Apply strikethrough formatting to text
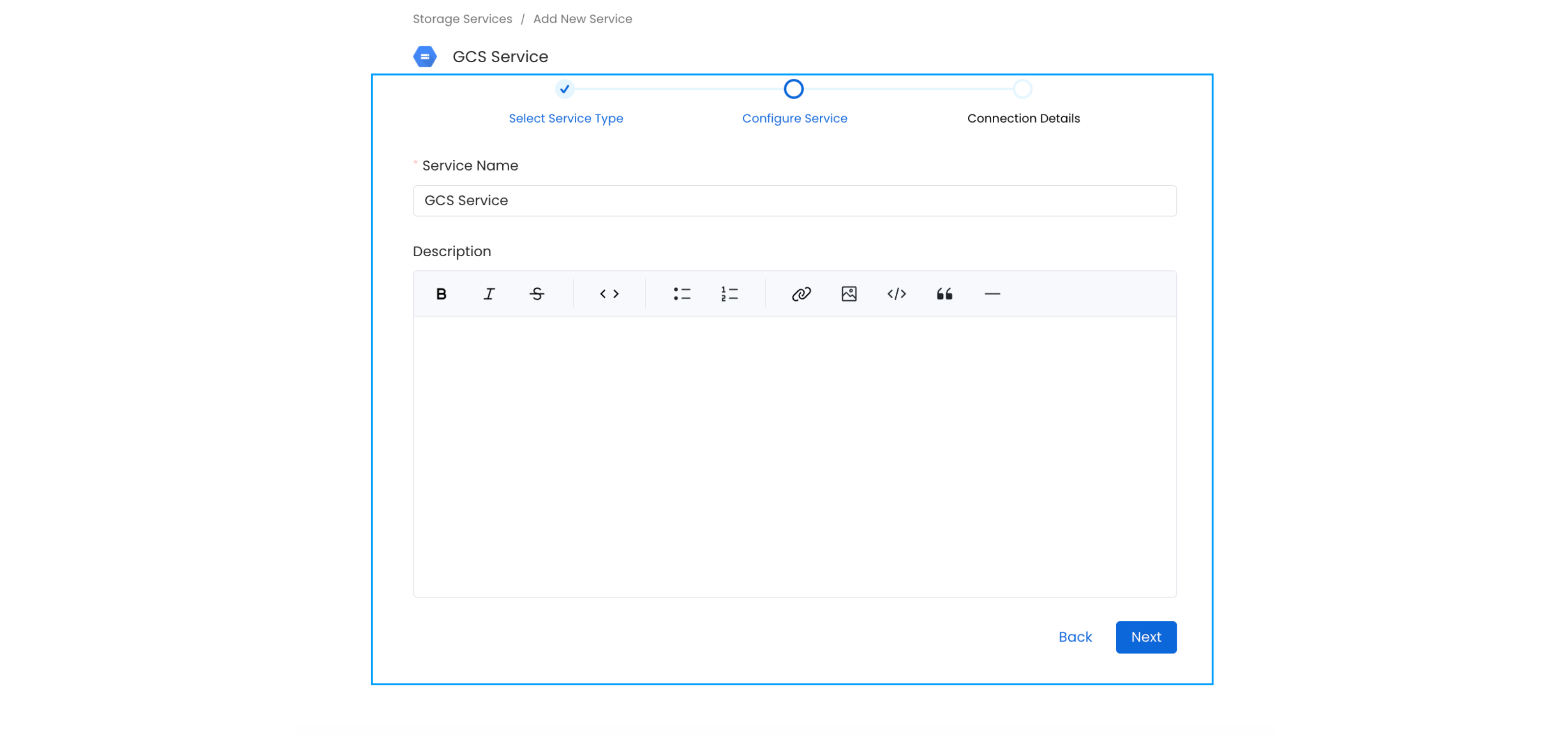Screen dimensions: 1568x735 (x=536, y=294)
